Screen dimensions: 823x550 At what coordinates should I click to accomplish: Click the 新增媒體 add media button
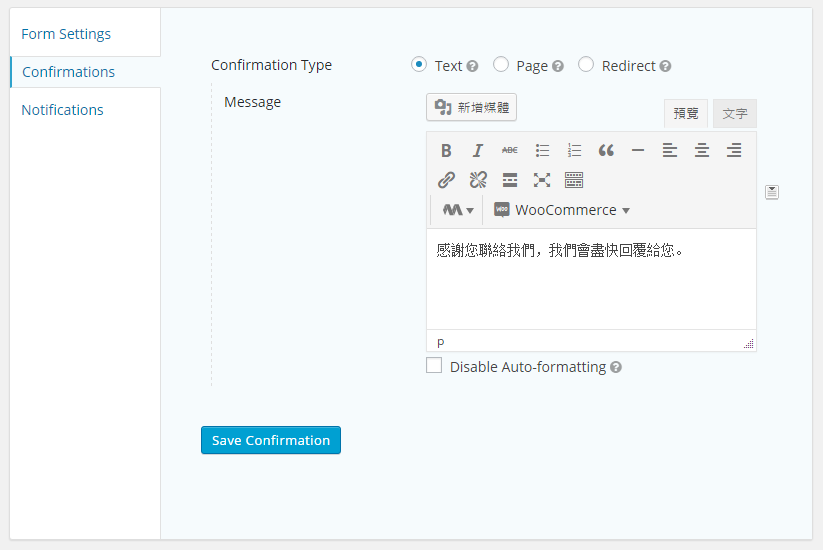pyautogui.click(x=472, y=107)
